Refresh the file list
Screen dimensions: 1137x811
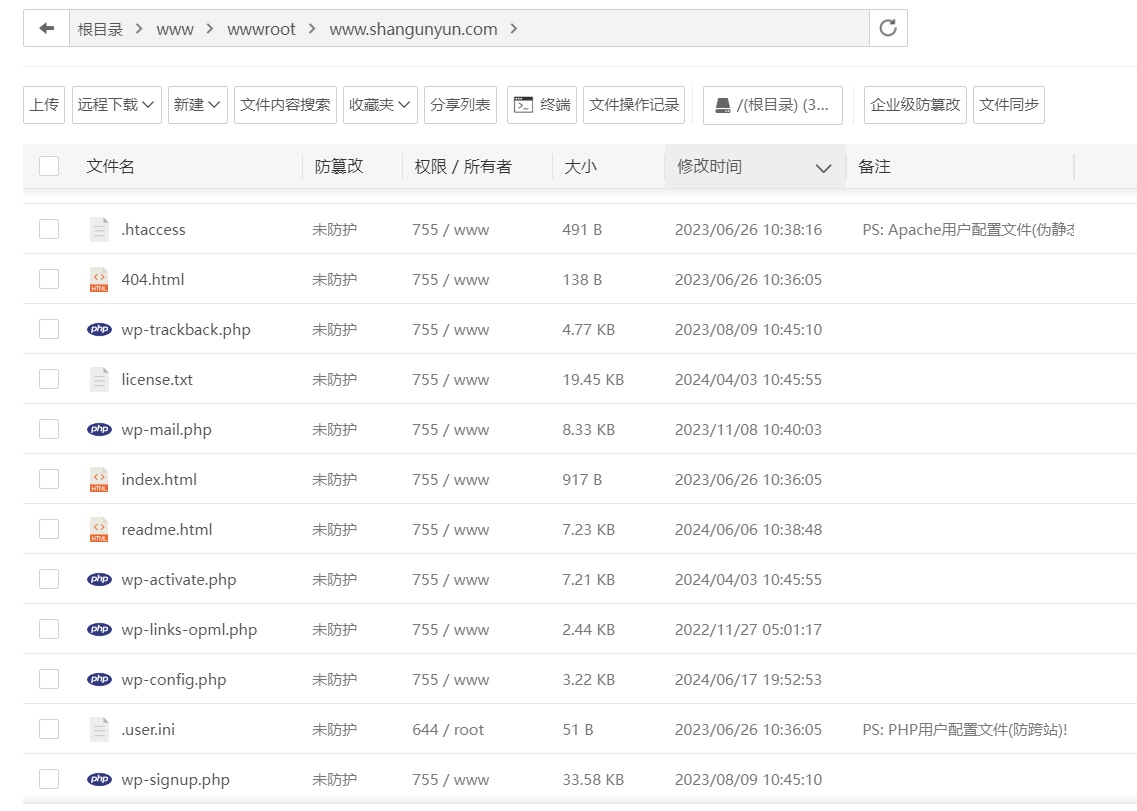[888, 28]
